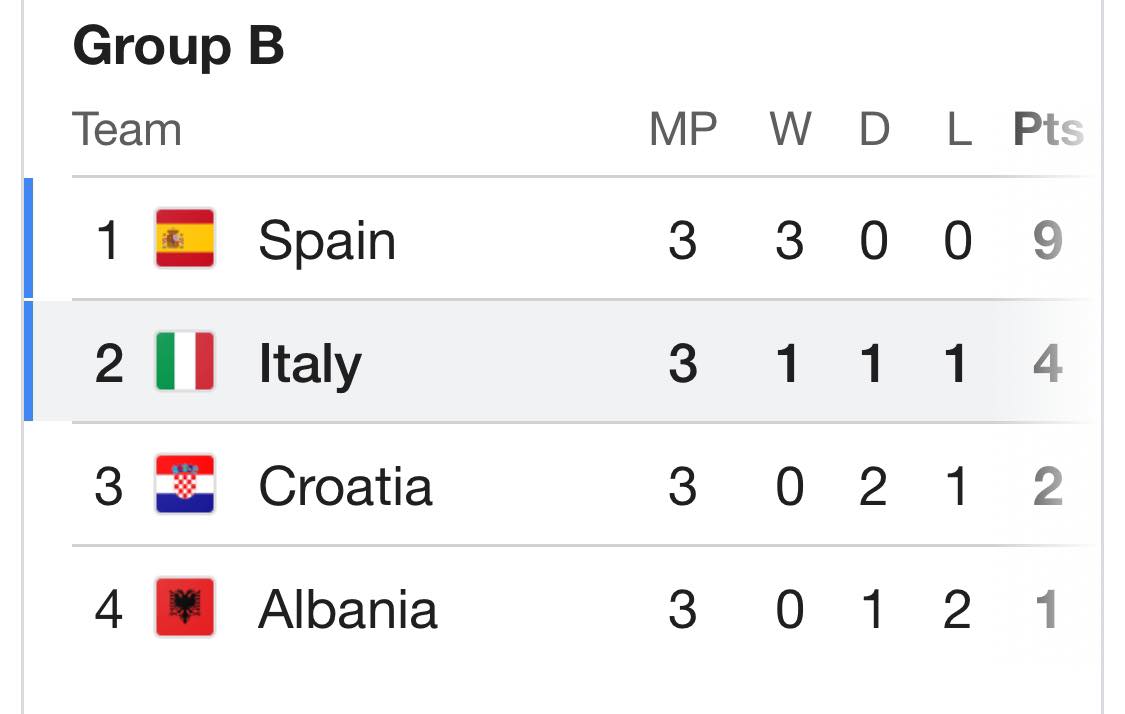Click Croatia's draws value of 2
This screenshot has width=1125, height=714.
(873, 487)
